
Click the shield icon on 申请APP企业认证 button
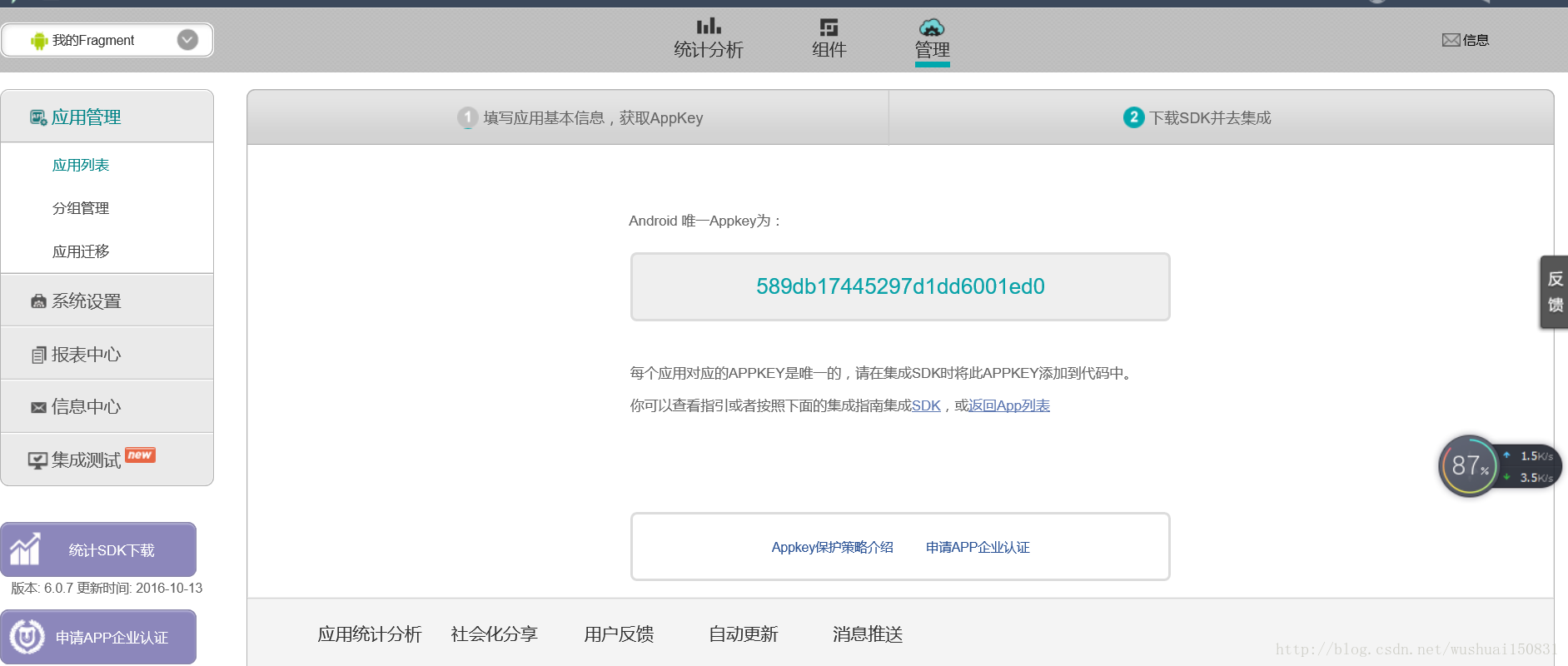coord(27,637)
